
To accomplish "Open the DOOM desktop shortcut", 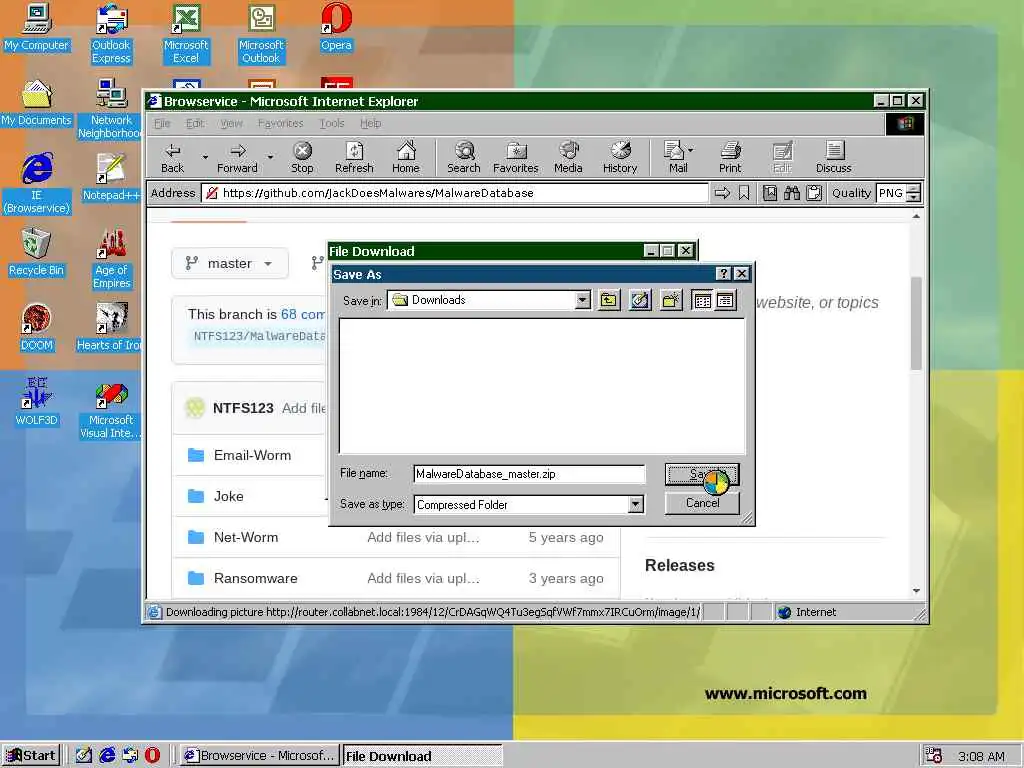I will pyautogui.click(x=37, y=328).
